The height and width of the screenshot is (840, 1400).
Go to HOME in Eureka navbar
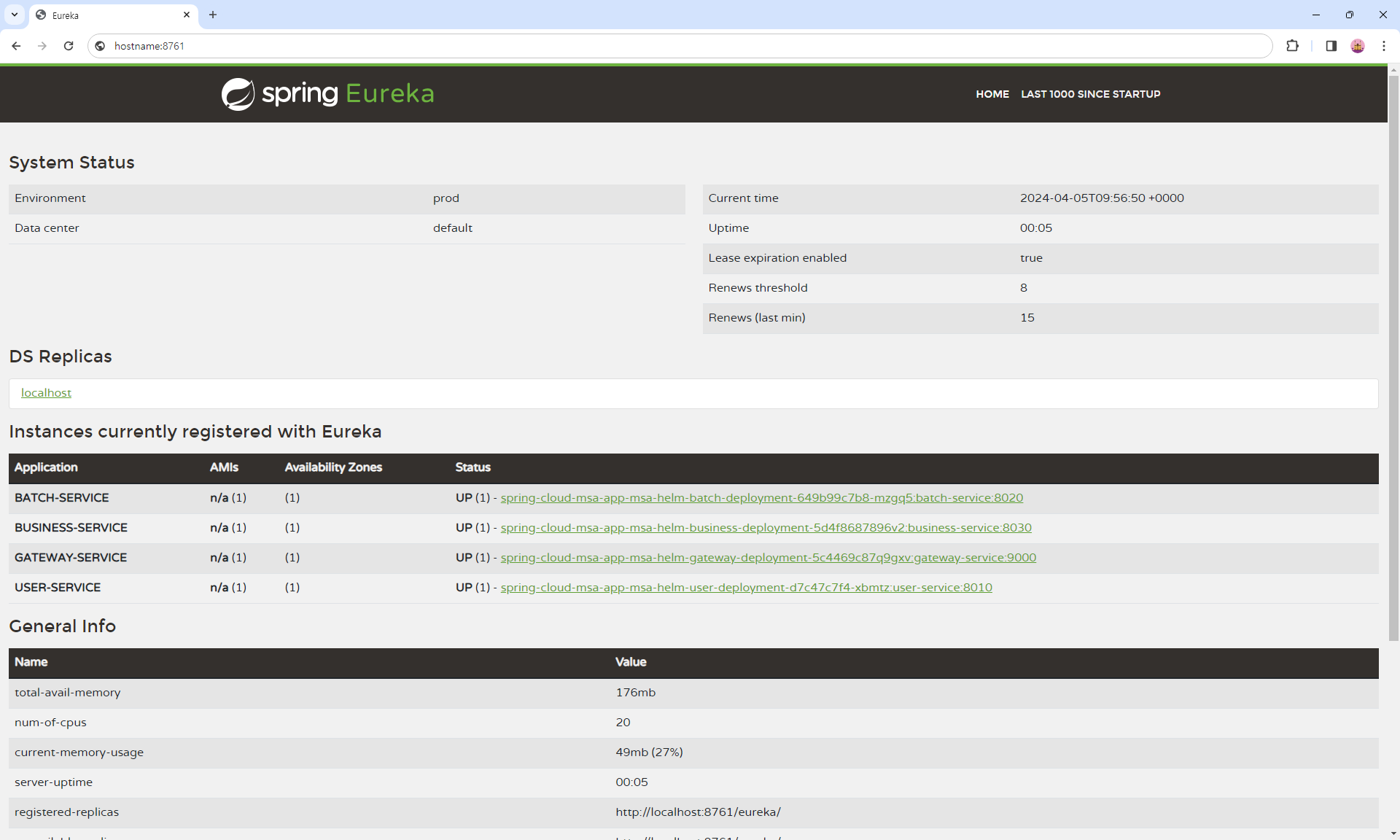[992, 94]
